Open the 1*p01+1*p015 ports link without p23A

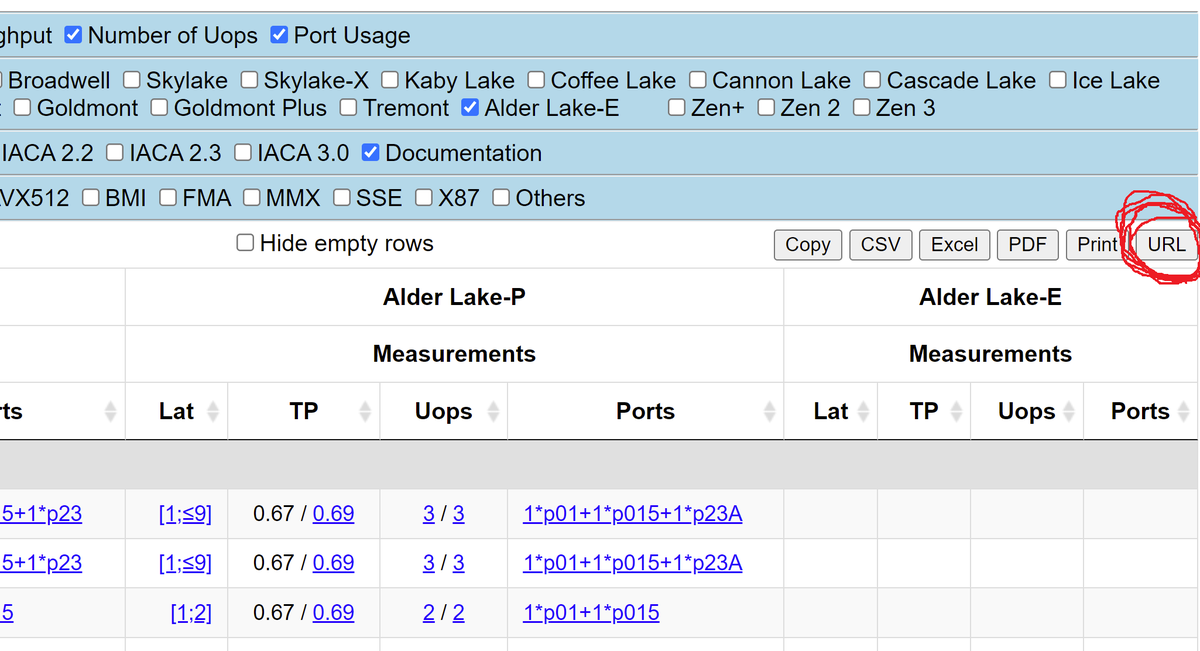tap(591, 612)
